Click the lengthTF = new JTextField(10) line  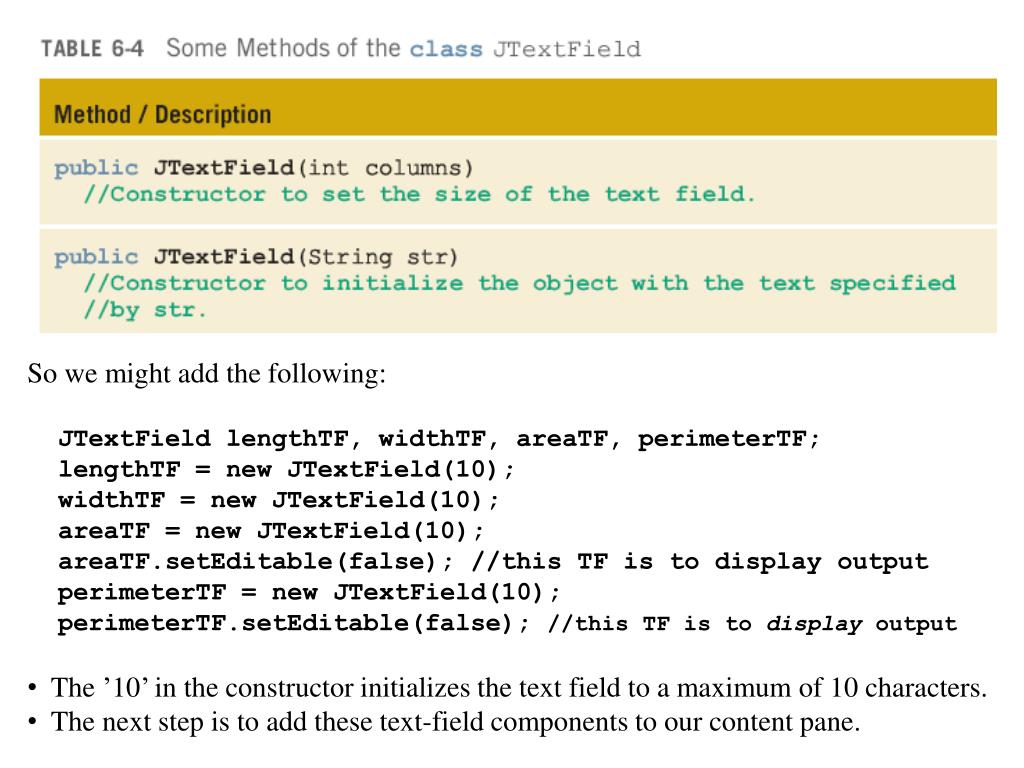[286, 469]
